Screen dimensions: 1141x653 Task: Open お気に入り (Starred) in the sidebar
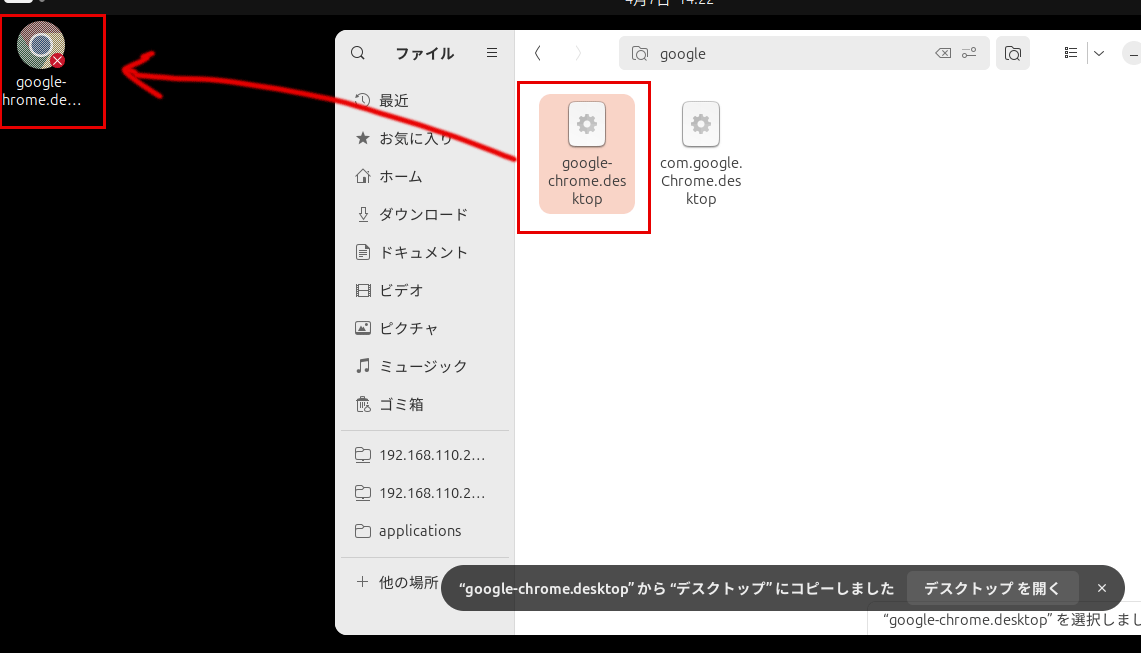(415, 139)
